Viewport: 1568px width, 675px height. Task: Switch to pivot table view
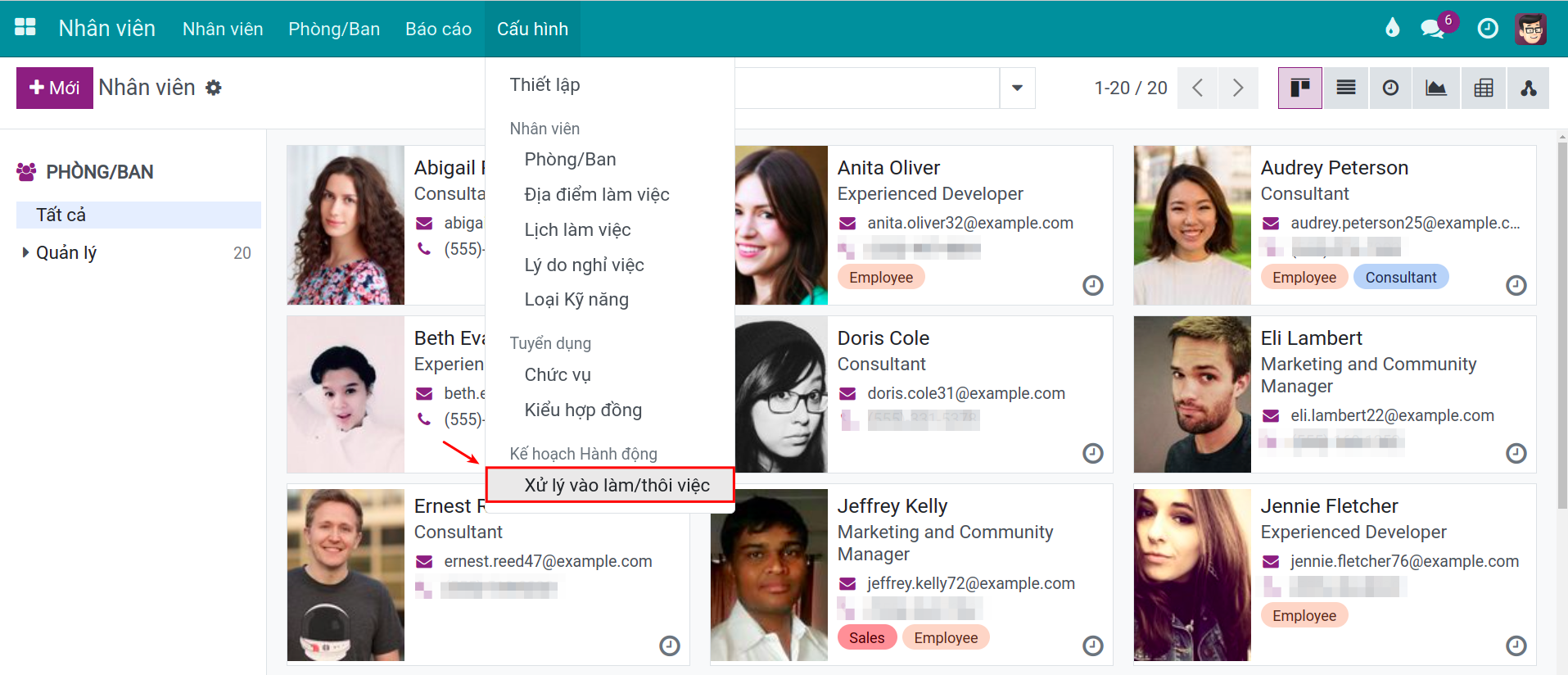click(x=1484, y=88)
